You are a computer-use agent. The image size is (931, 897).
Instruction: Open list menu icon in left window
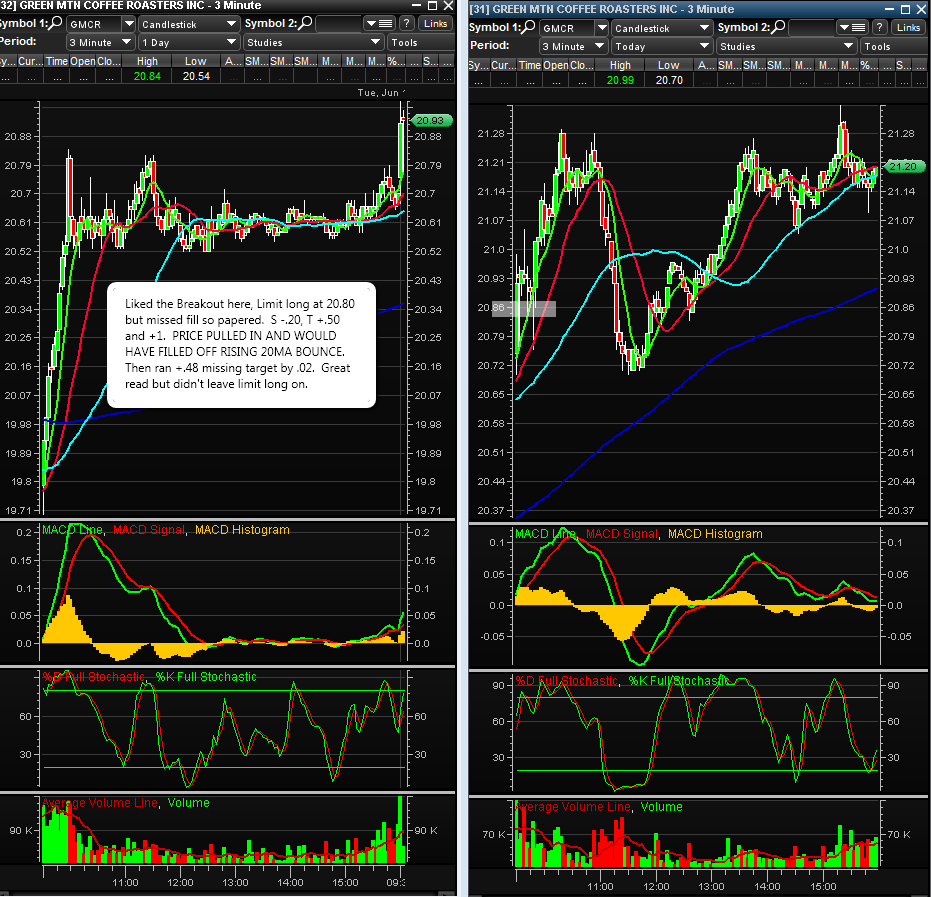click(379, 24)
